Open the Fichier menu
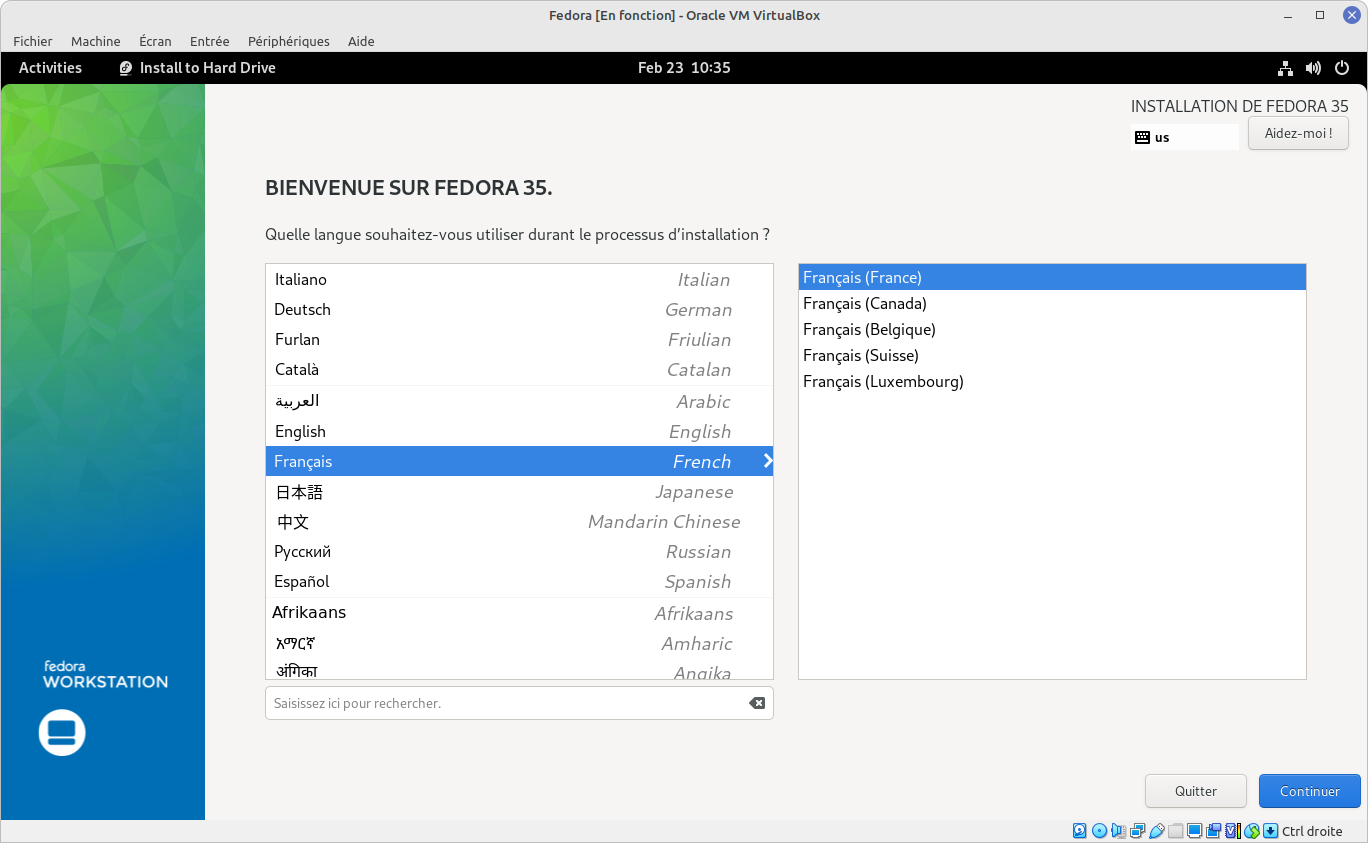 33,41
